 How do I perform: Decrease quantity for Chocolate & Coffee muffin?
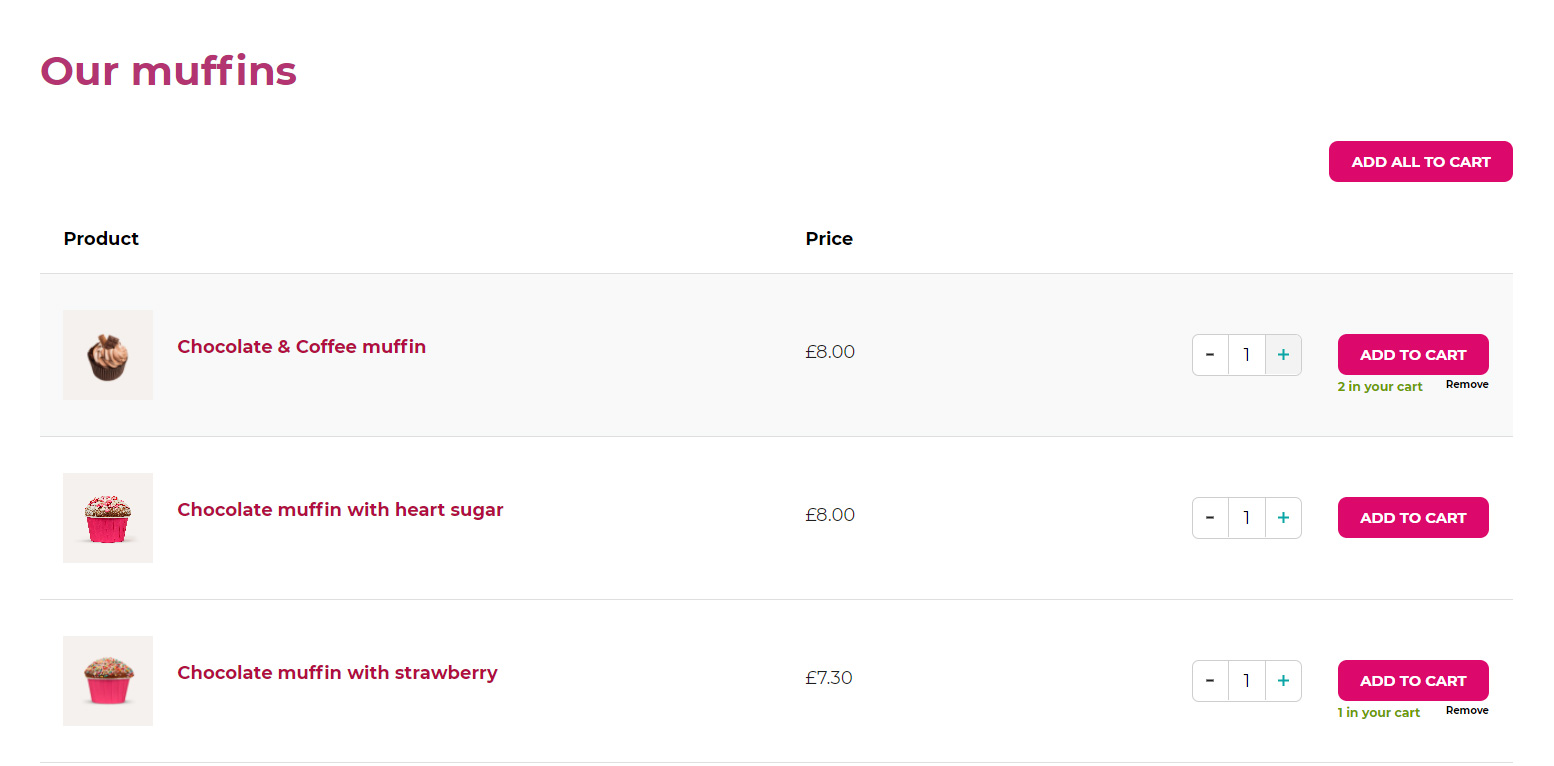click(1210, 355)
